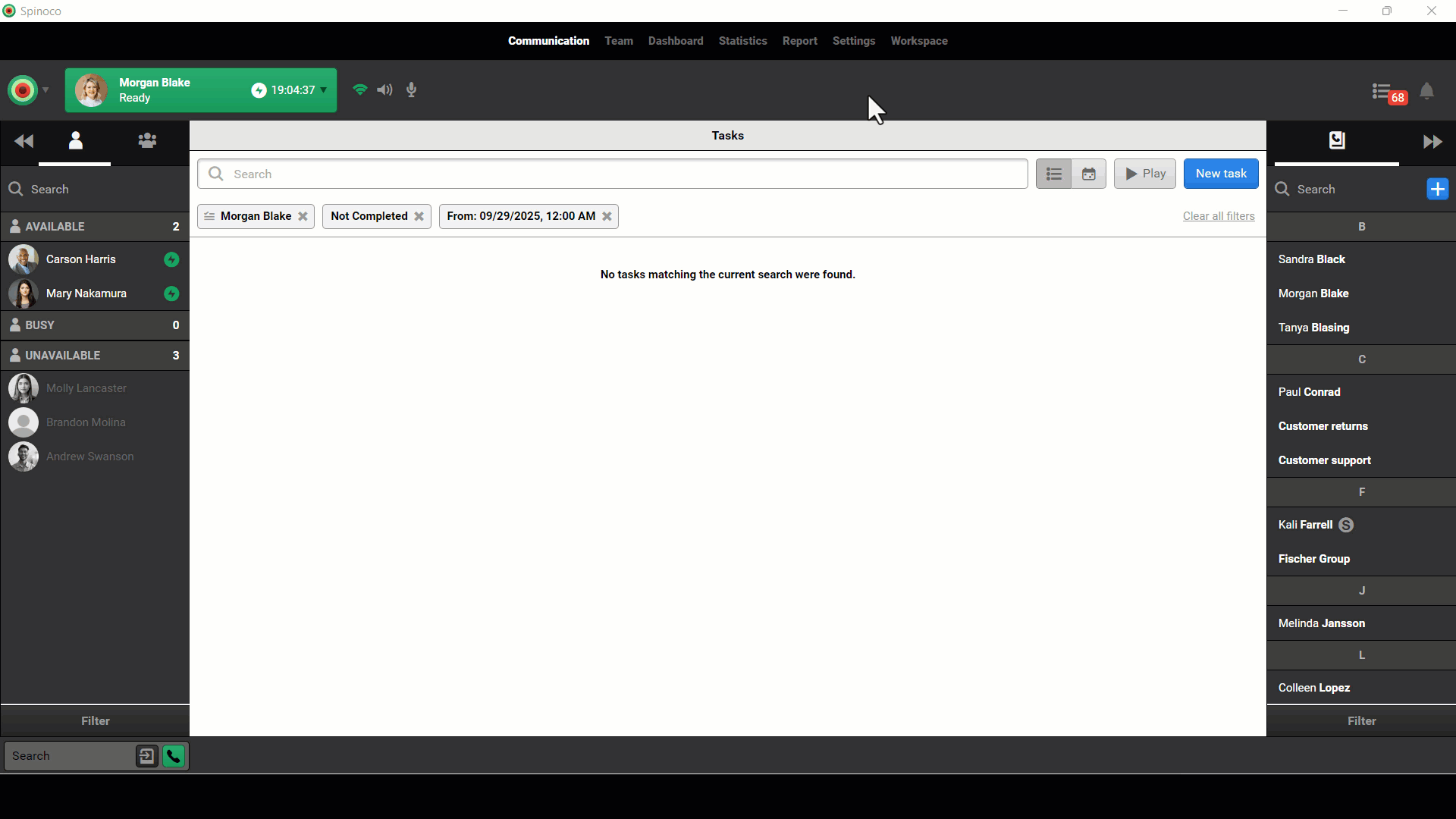Image resolution: width=1456 pixels, height=819 pixels.
Task: Mute the microphone icon
Action: [411, 90]
